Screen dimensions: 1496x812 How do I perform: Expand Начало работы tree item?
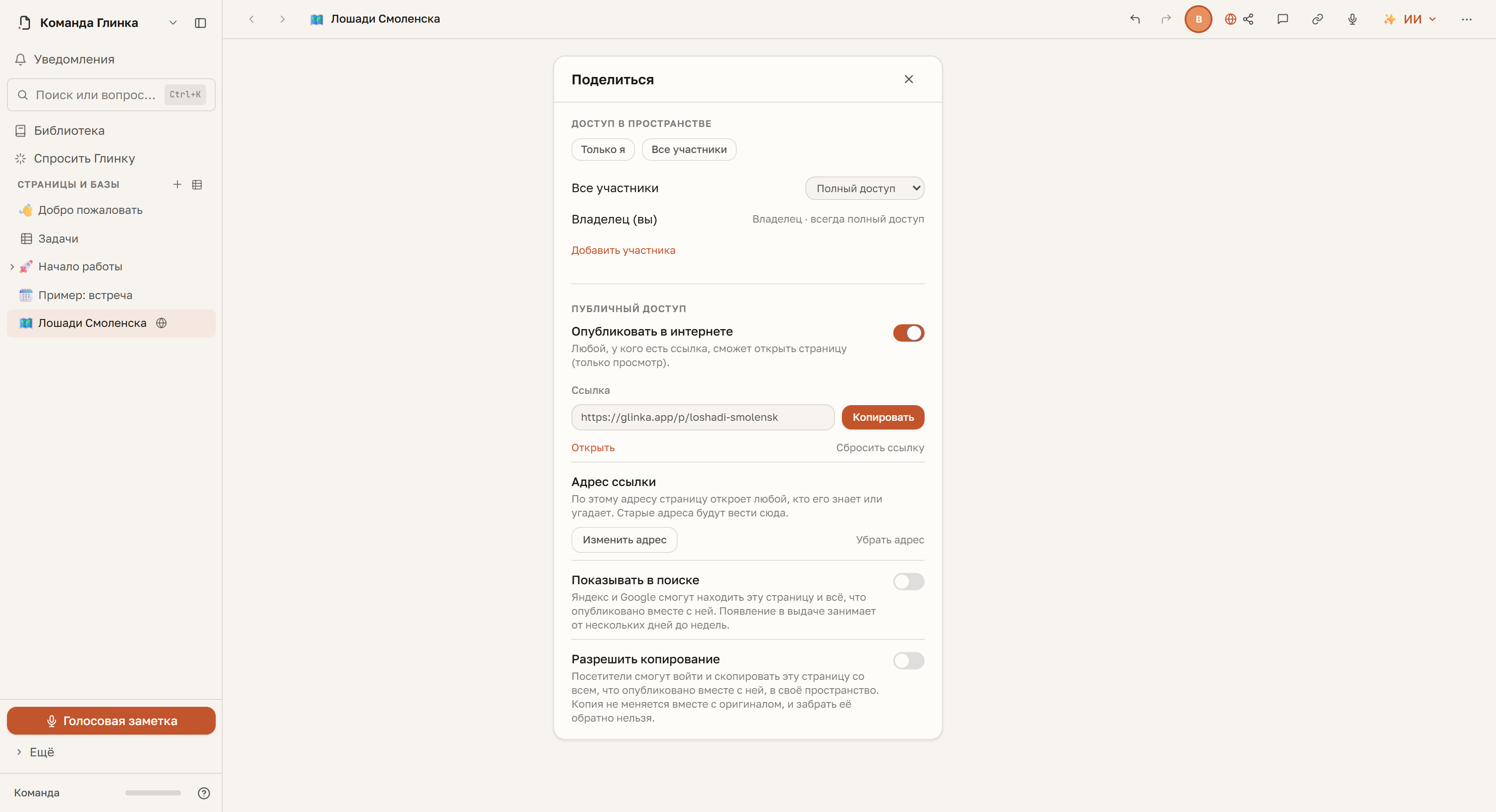pos(12,266)
